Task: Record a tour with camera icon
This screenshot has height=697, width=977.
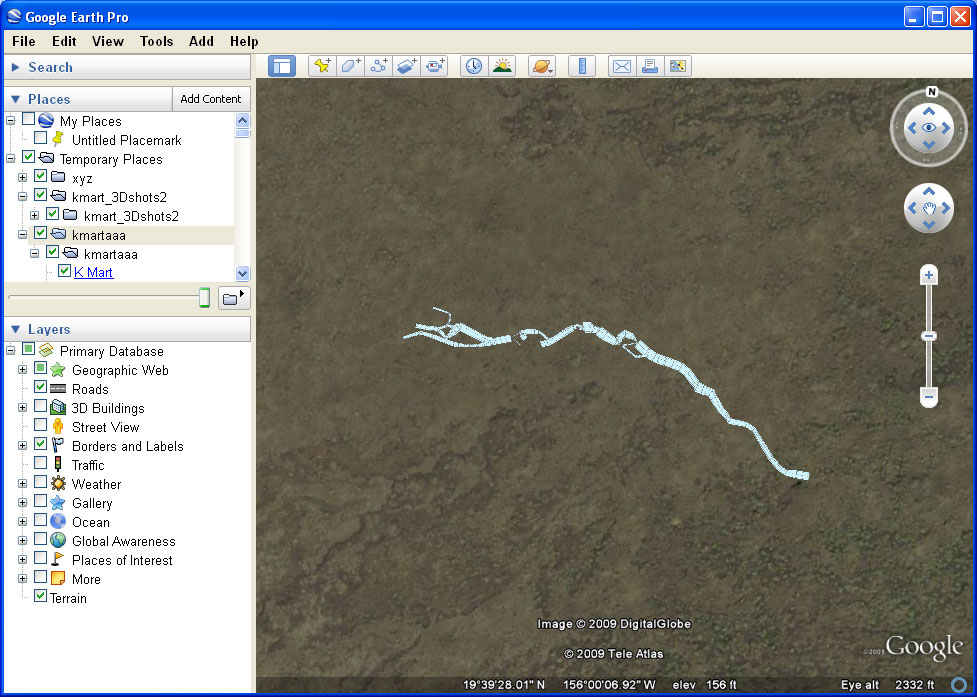Action: [434, 66]
